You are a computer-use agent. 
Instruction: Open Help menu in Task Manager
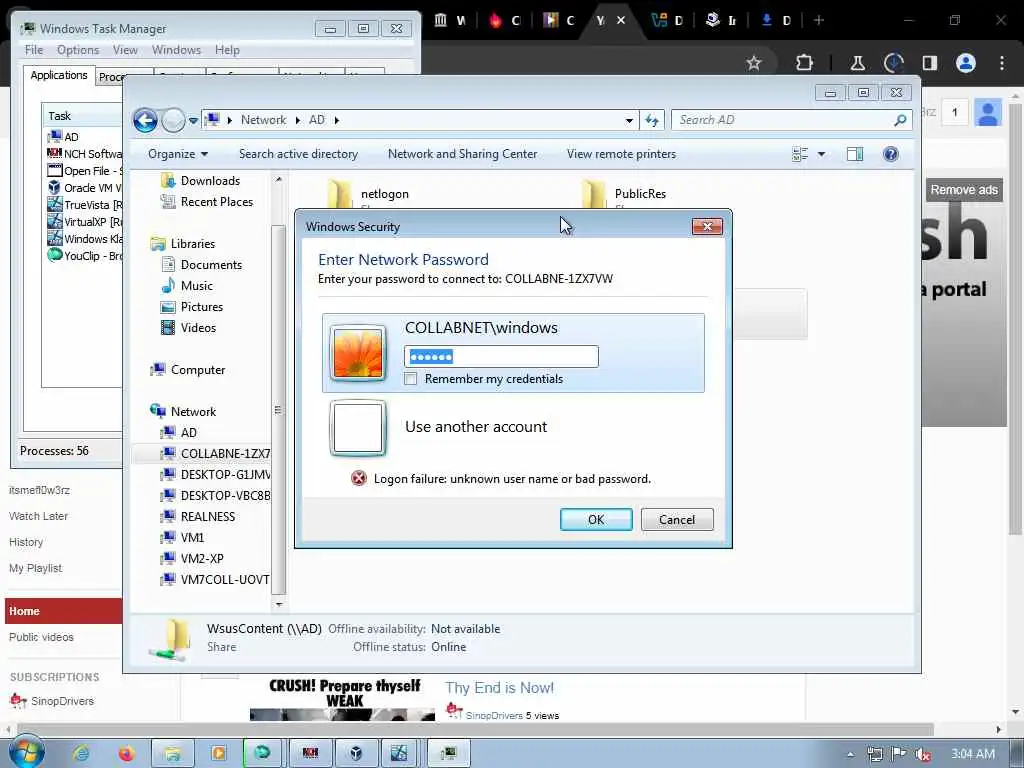coord(227,50)
